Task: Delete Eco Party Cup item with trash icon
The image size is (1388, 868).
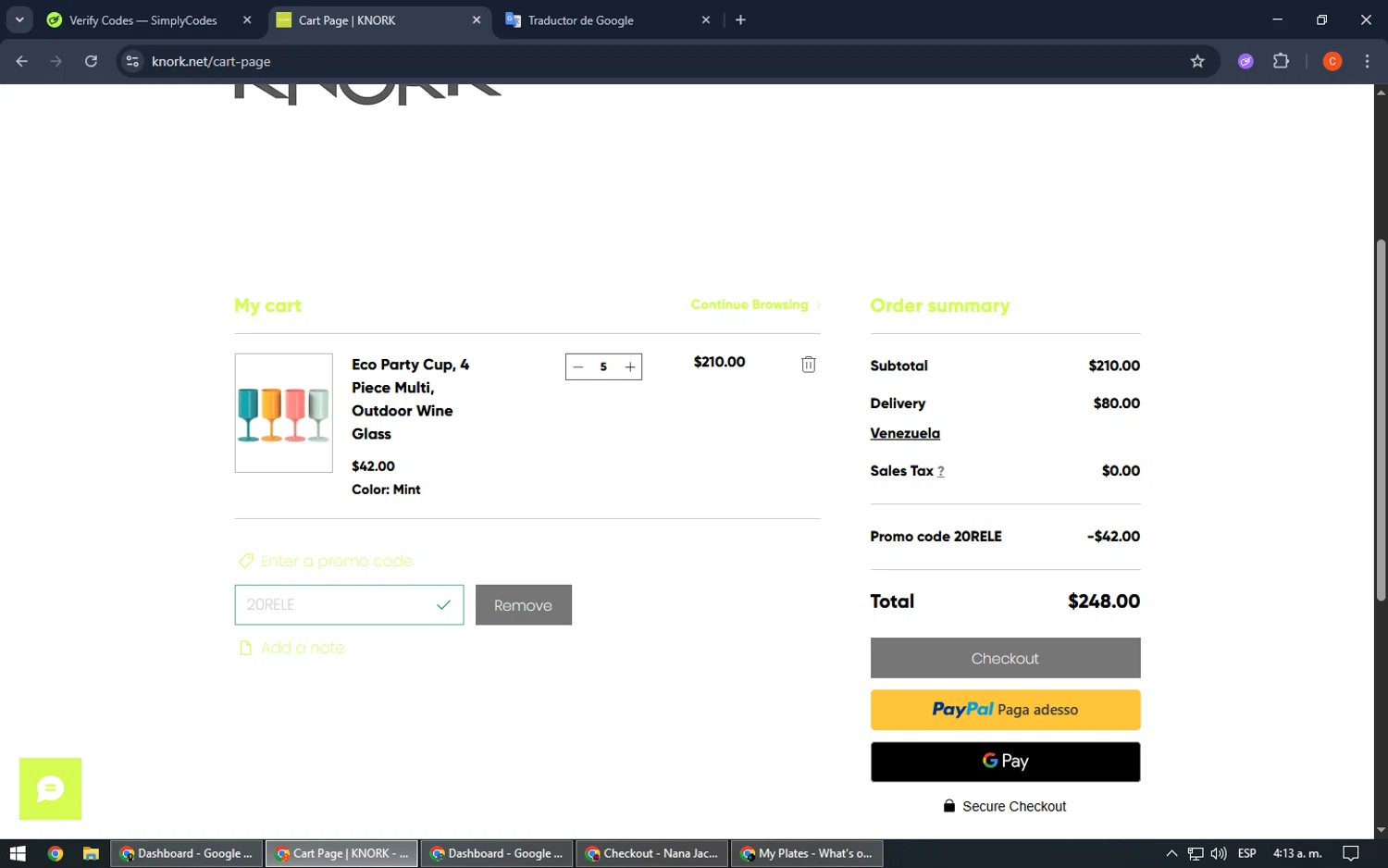Action: 808,365
